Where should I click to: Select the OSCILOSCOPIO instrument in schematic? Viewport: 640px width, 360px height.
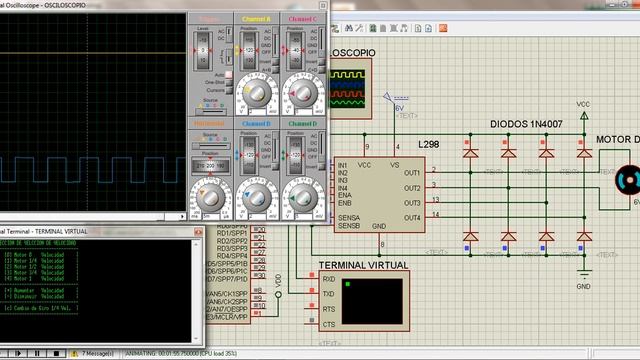pos(350,89)
